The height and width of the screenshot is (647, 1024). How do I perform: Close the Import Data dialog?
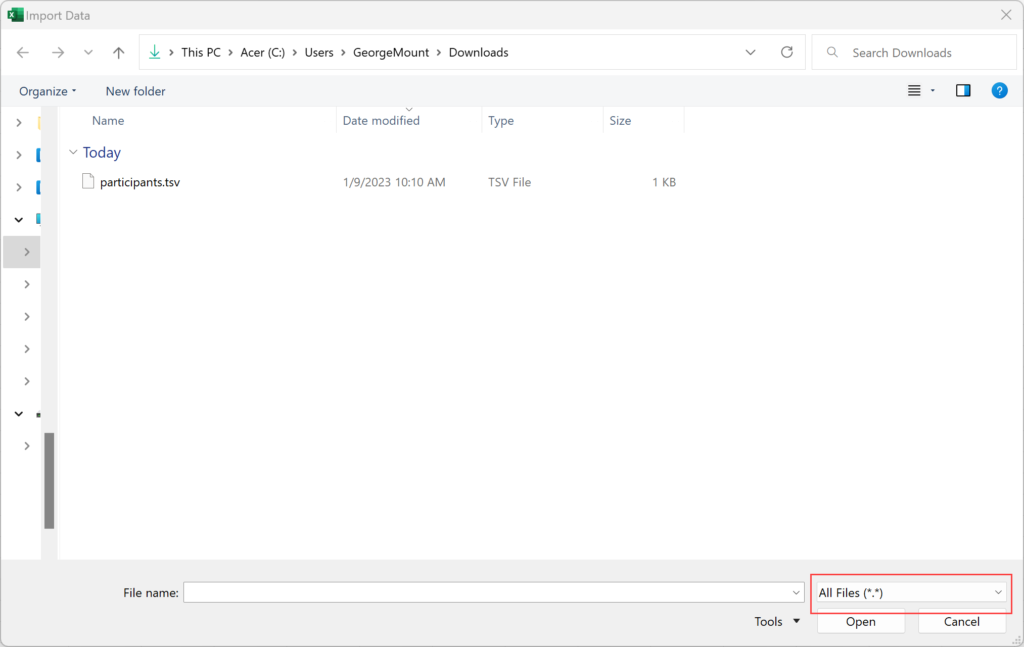click(1006, 15)
